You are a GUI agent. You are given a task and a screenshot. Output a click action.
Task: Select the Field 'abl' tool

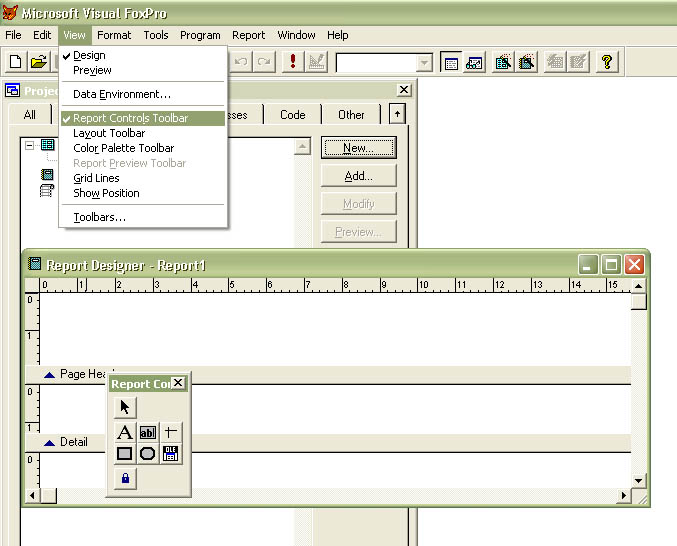[148, 432]
